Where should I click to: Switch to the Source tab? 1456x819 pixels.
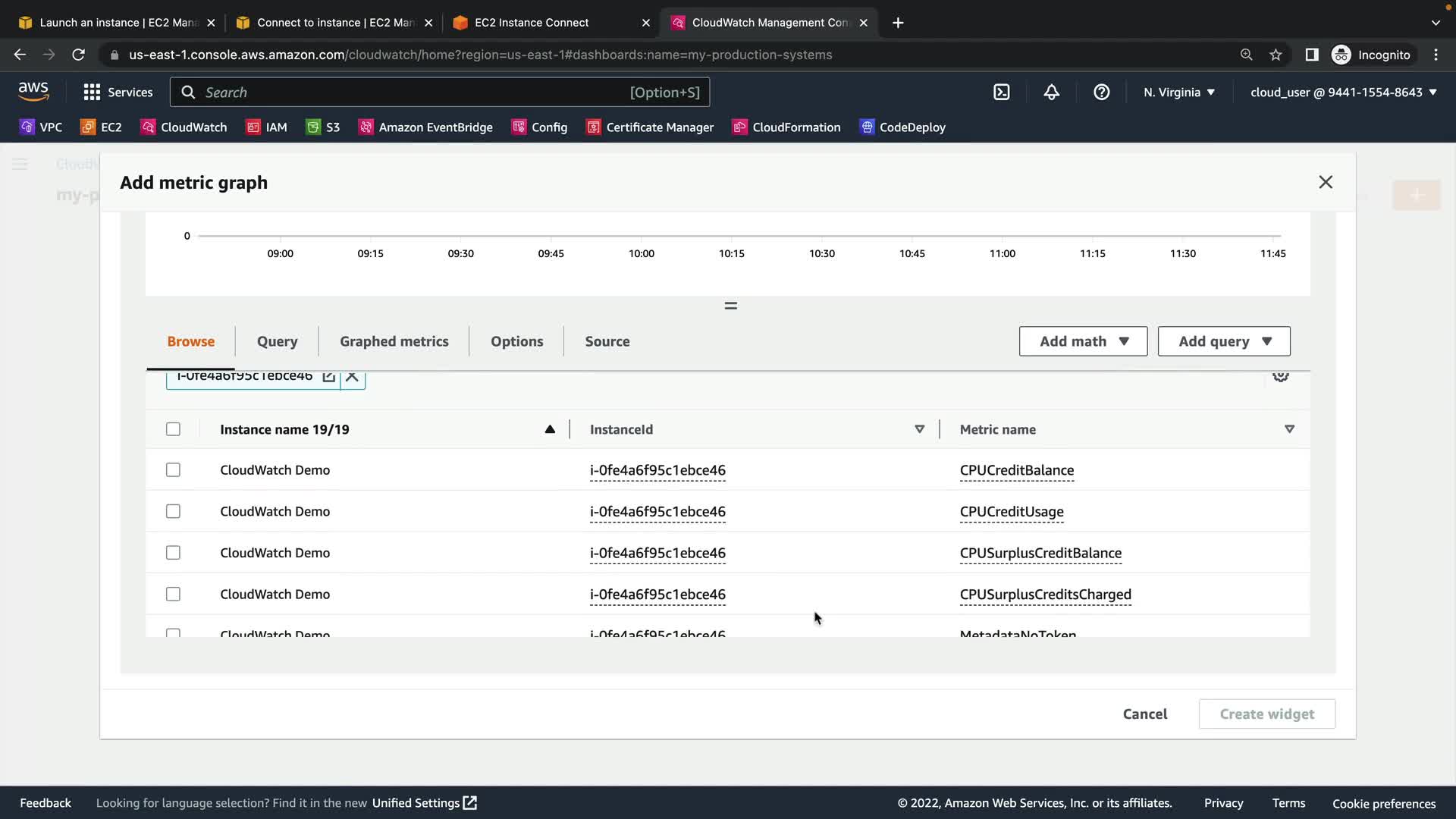pyautogui.click(x=607, y=341)
